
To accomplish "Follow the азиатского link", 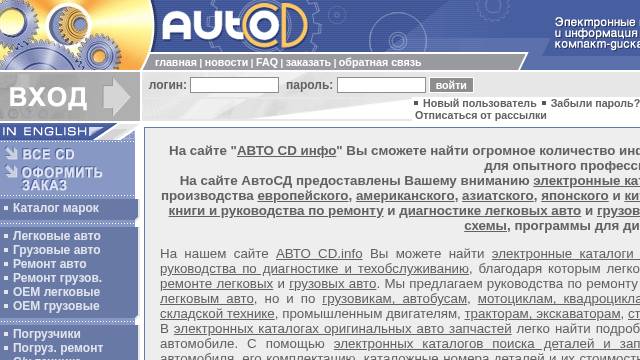I will (498, 196).
